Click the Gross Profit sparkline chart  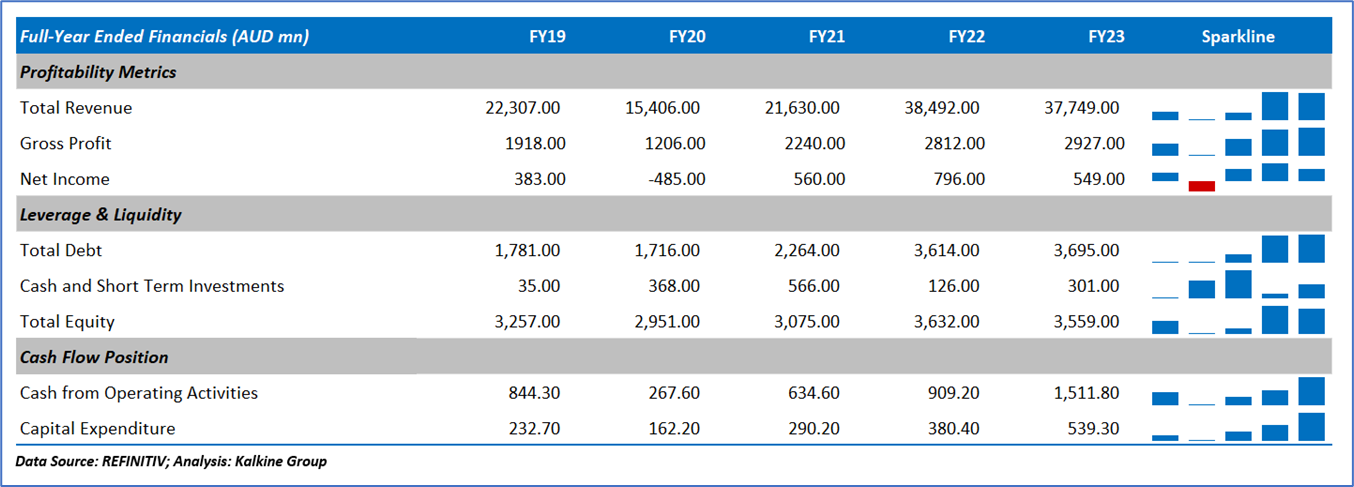coord(1238,143)
